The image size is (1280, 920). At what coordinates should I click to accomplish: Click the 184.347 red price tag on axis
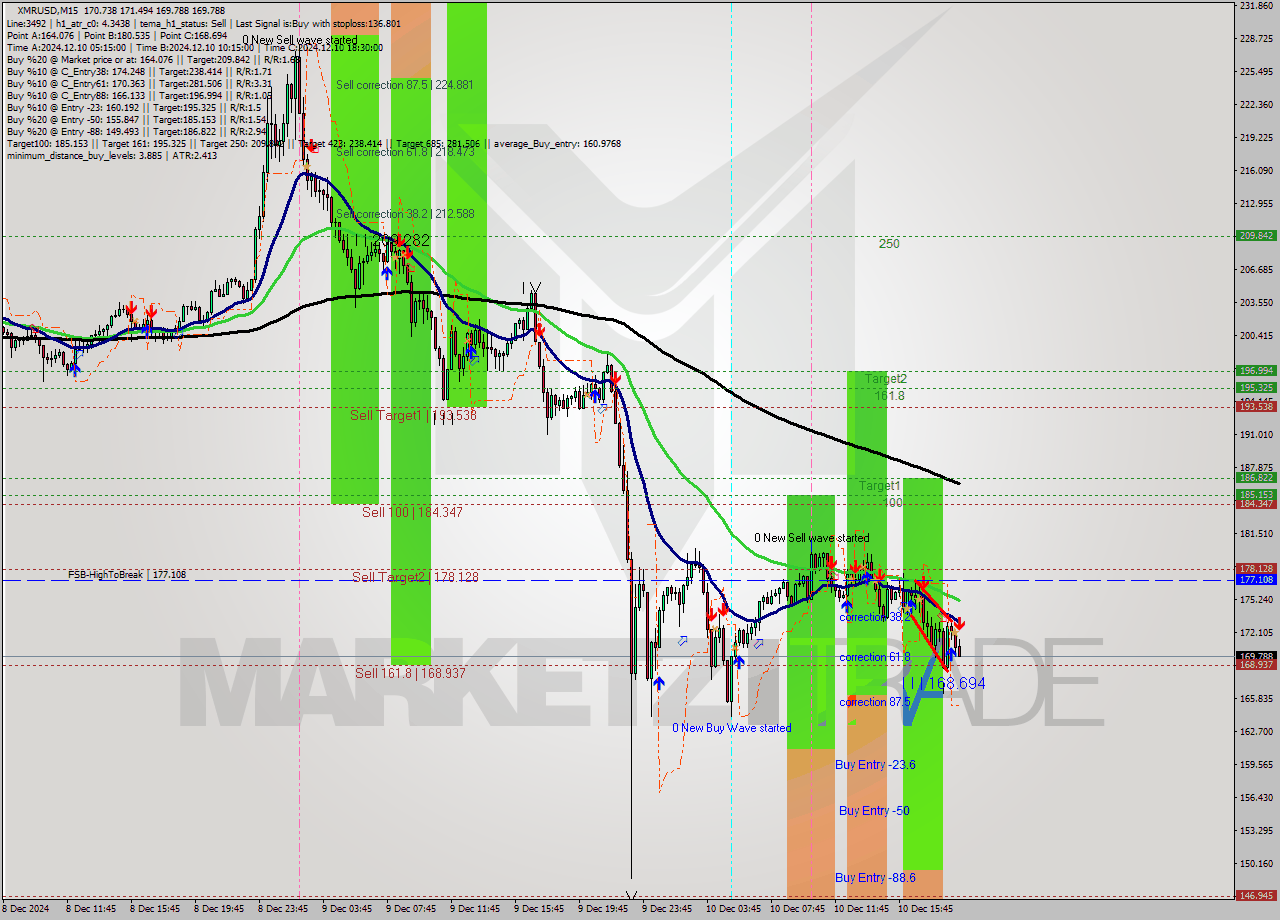[x=1255, y=503]
